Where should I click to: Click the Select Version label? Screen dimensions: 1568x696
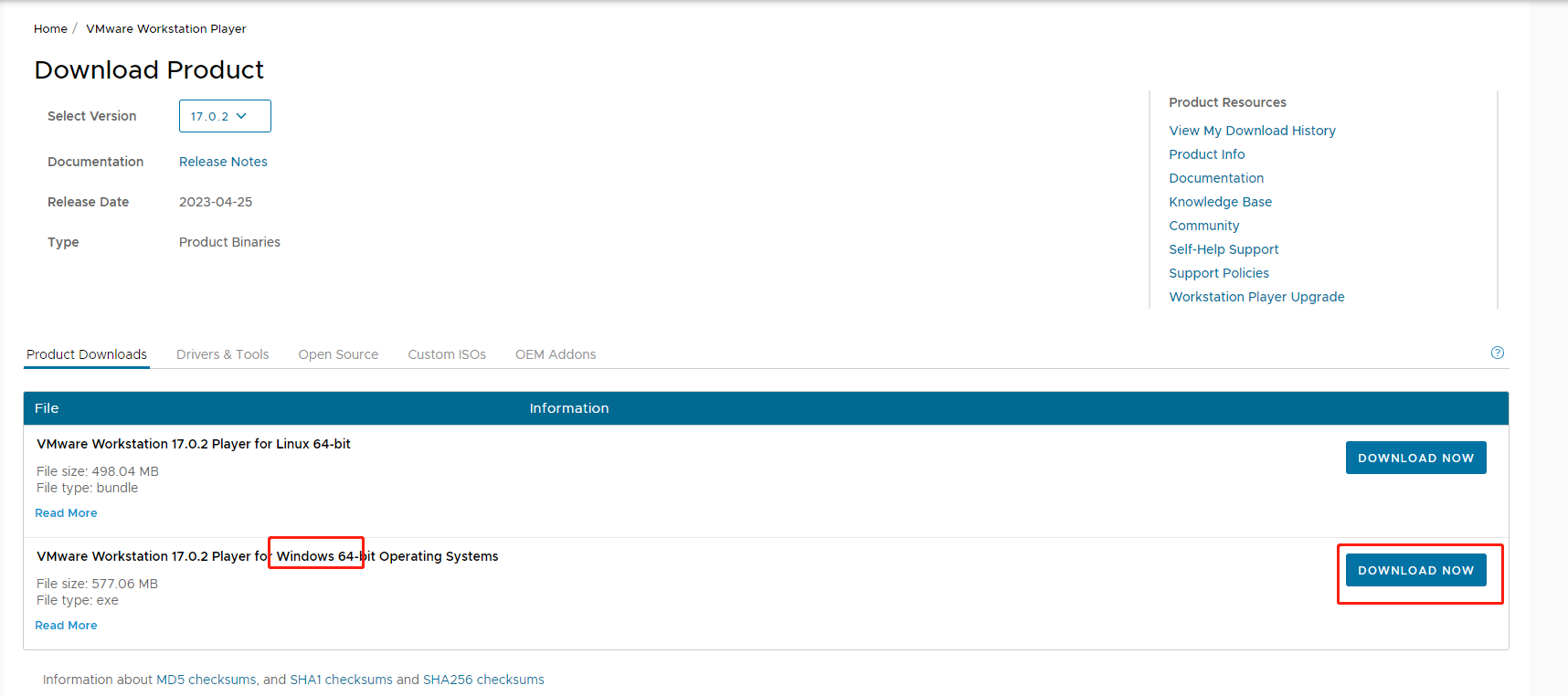click(x=91, y=116)
